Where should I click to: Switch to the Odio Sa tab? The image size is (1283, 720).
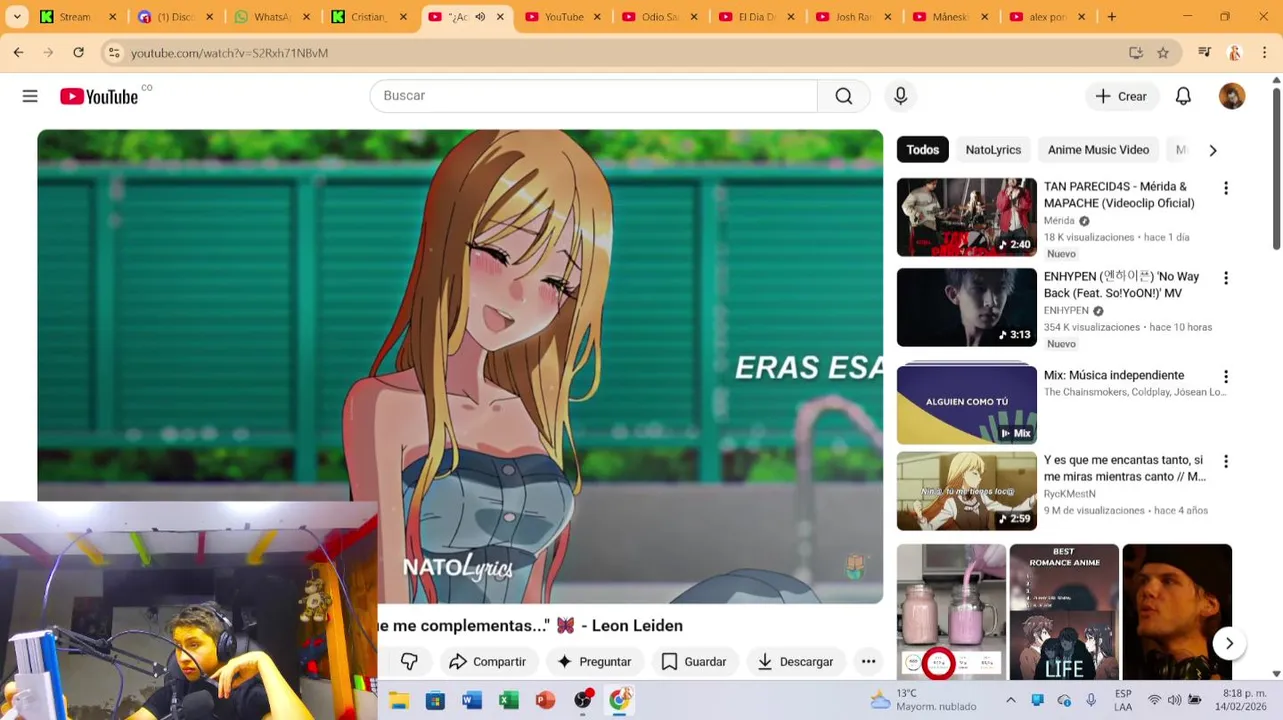tap(658, 17)
